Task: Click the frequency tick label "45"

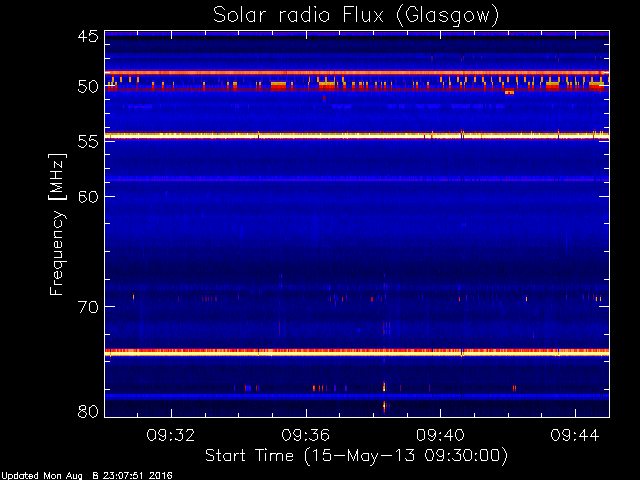Action: point(88,36)
